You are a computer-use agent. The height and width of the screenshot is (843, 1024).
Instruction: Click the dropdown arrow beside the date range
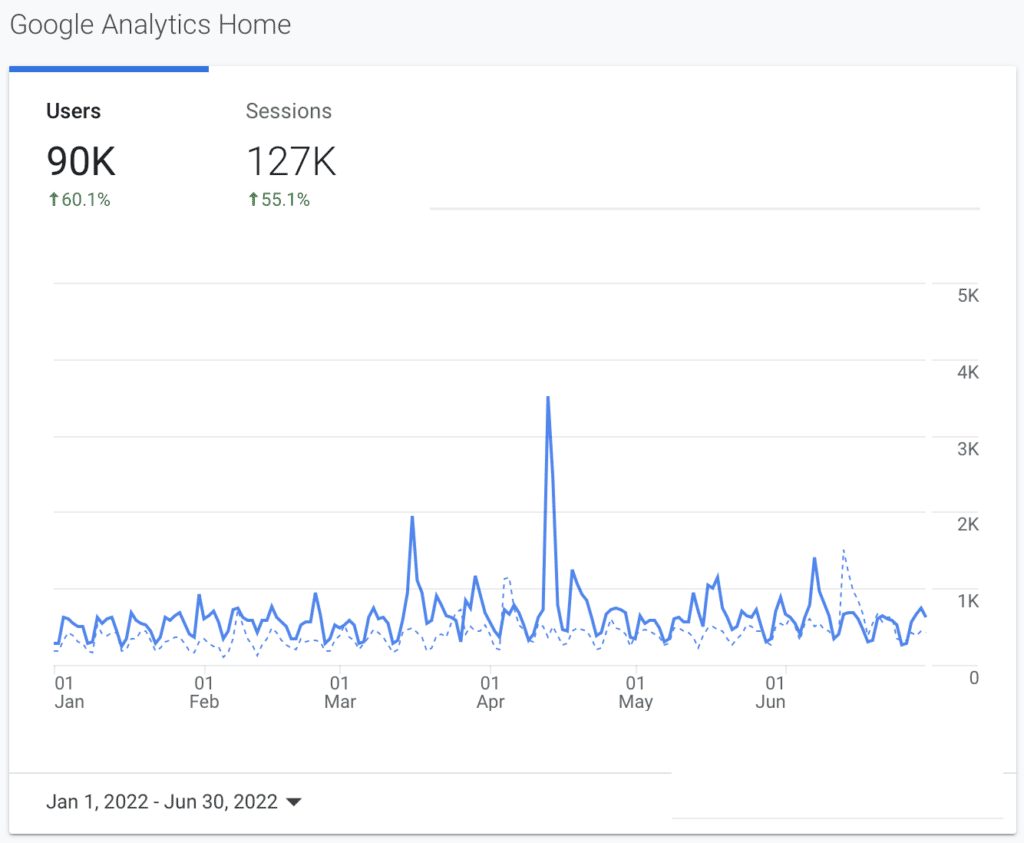pos(294,803)
